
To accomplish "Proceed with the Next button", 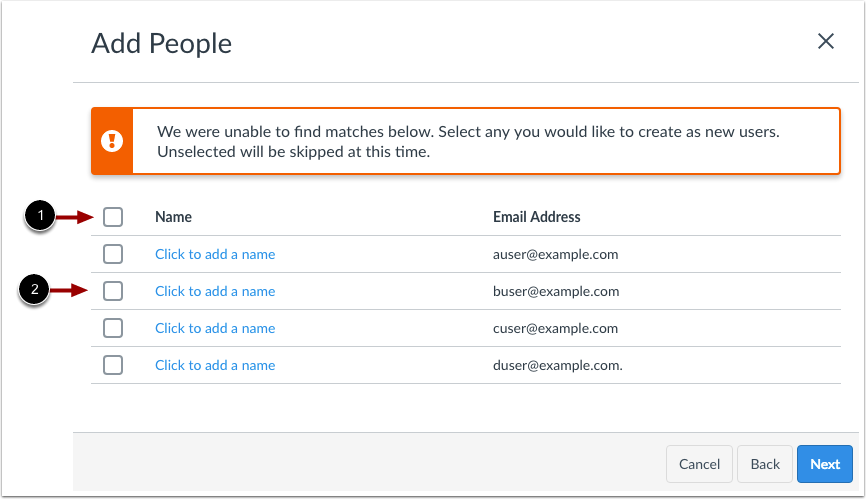I will point(825,464).
